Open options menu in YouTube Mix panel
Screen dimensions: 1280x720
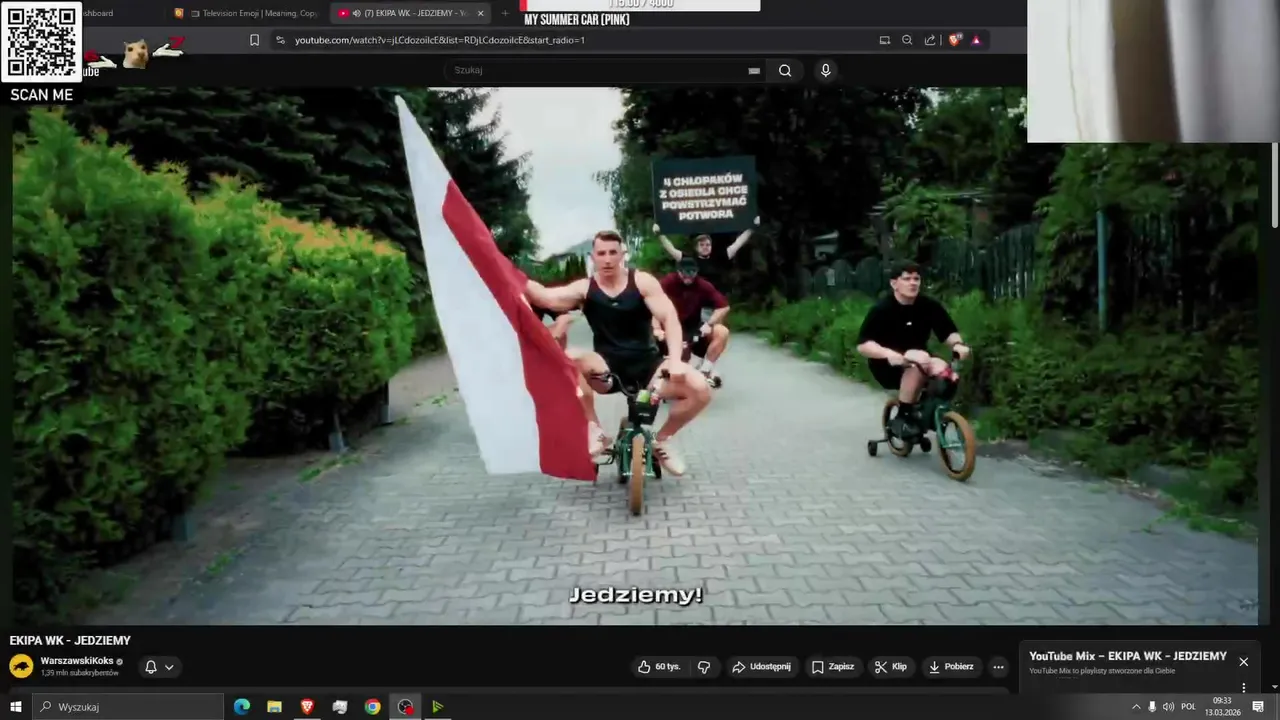point(1243,688)
